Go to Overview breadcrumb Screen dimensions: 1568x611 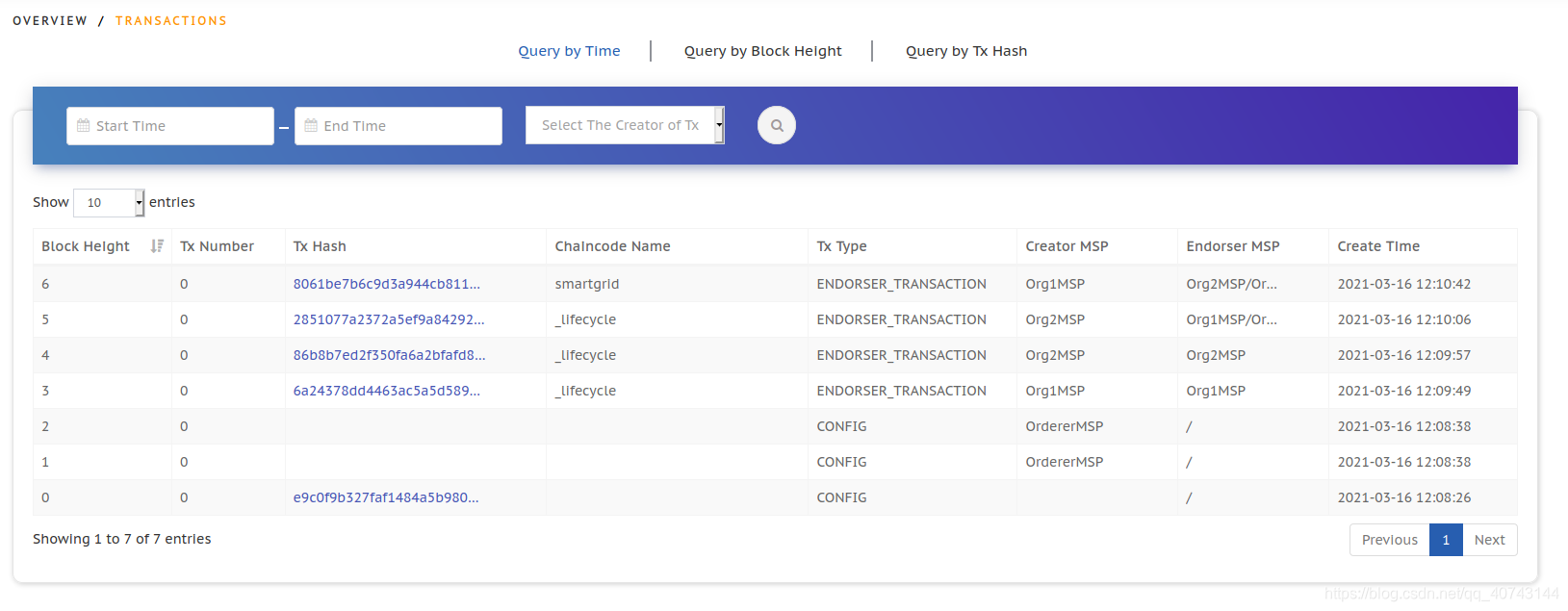coord(50,20)
